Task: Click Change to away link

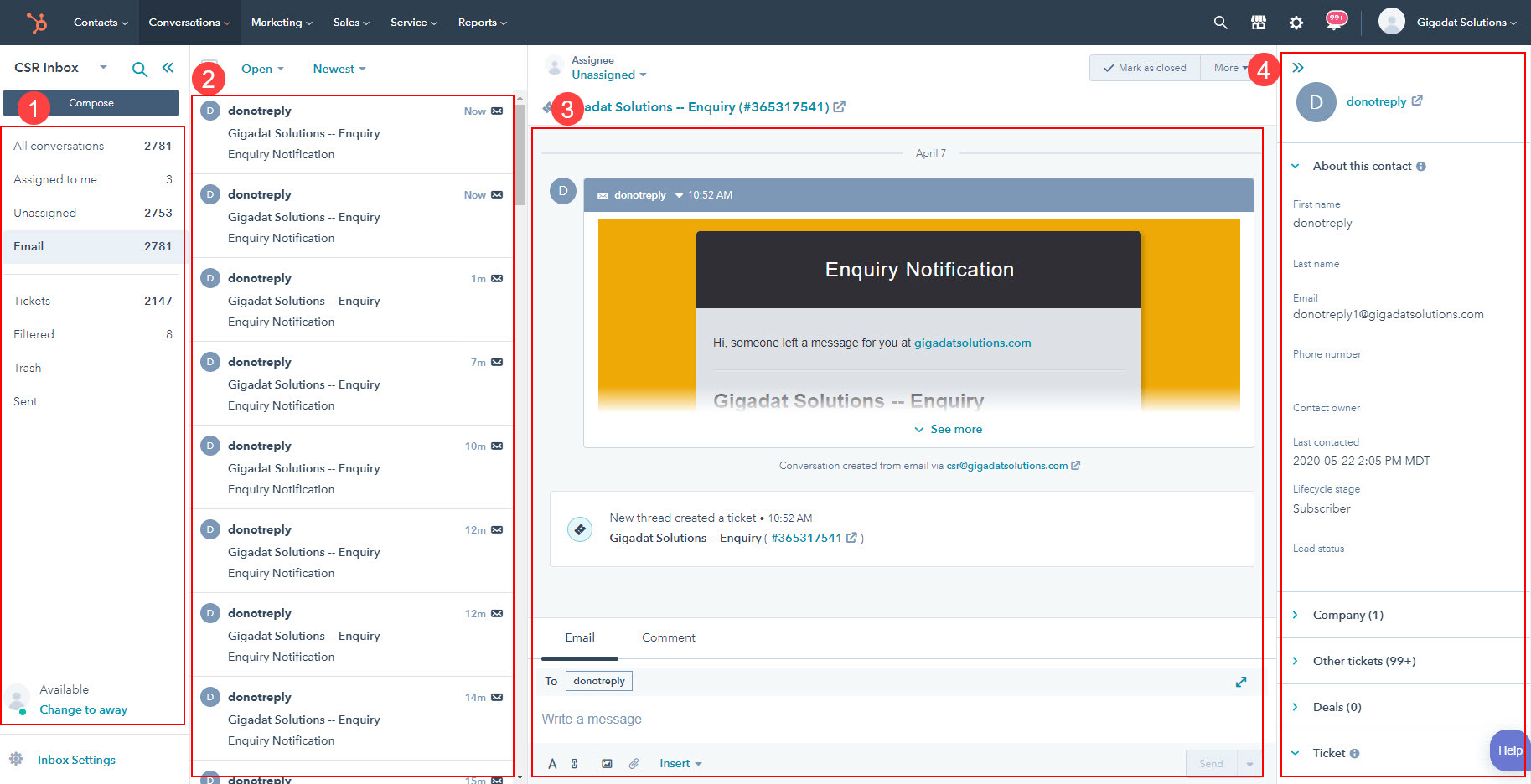Action: pos(84,709)
